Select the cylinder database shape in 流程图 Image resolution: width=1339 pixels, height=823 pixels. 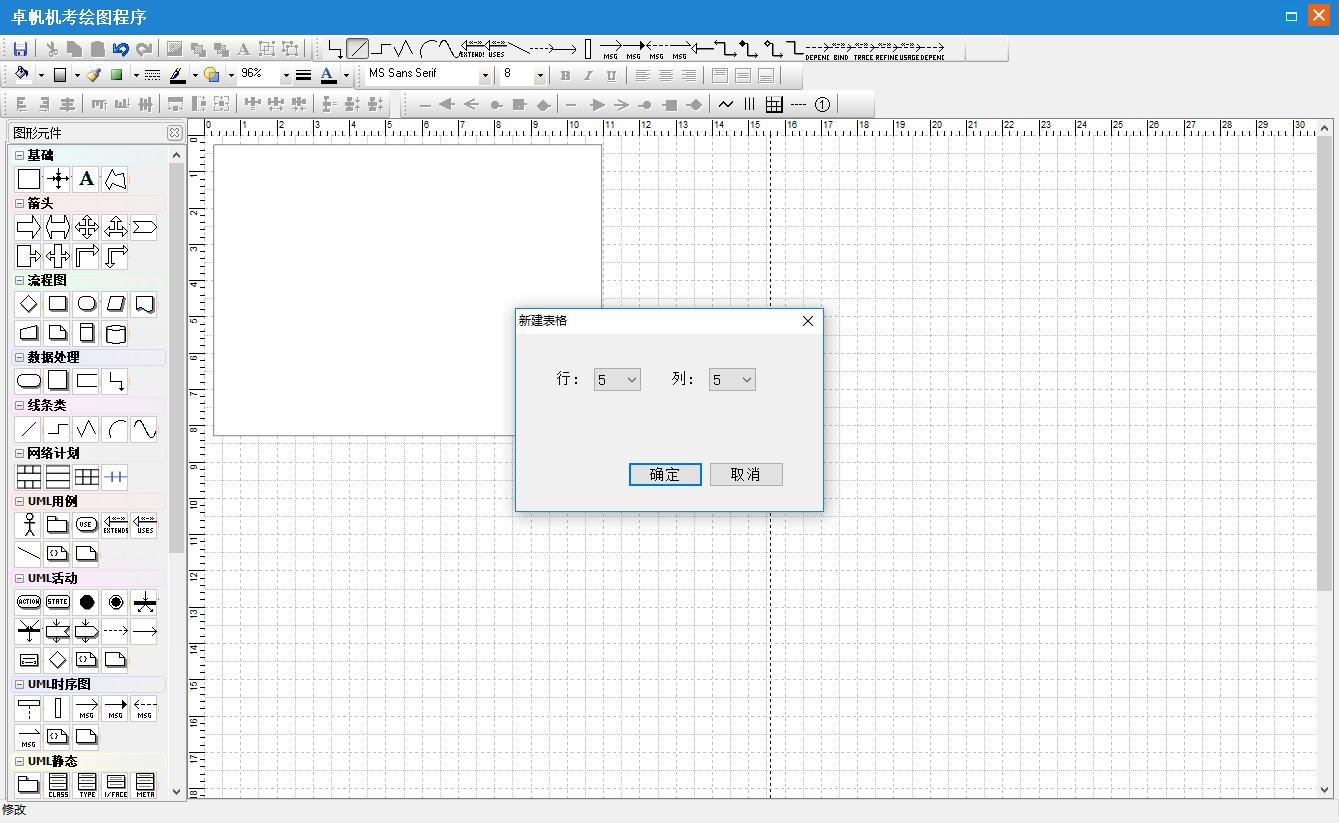(116, 333)
